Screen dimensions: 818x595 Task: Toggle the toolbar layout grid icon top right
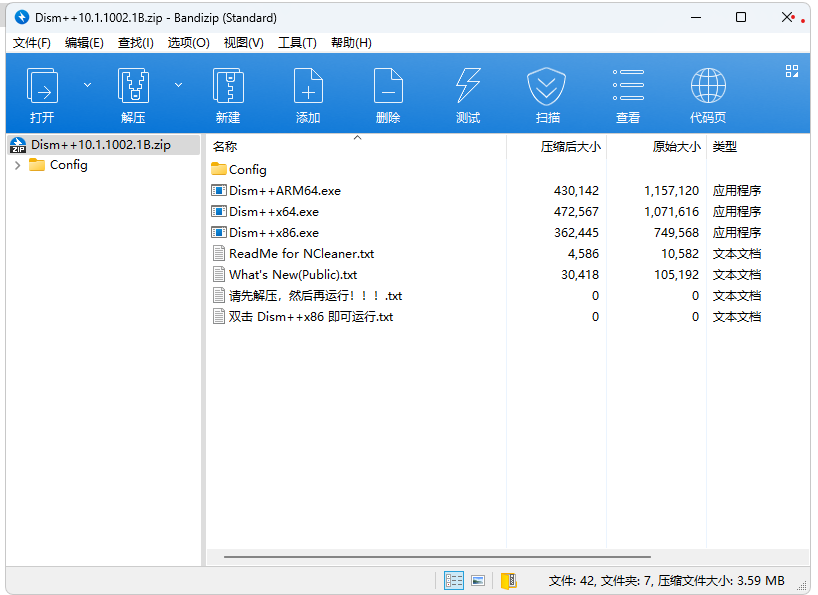point(792,71)
